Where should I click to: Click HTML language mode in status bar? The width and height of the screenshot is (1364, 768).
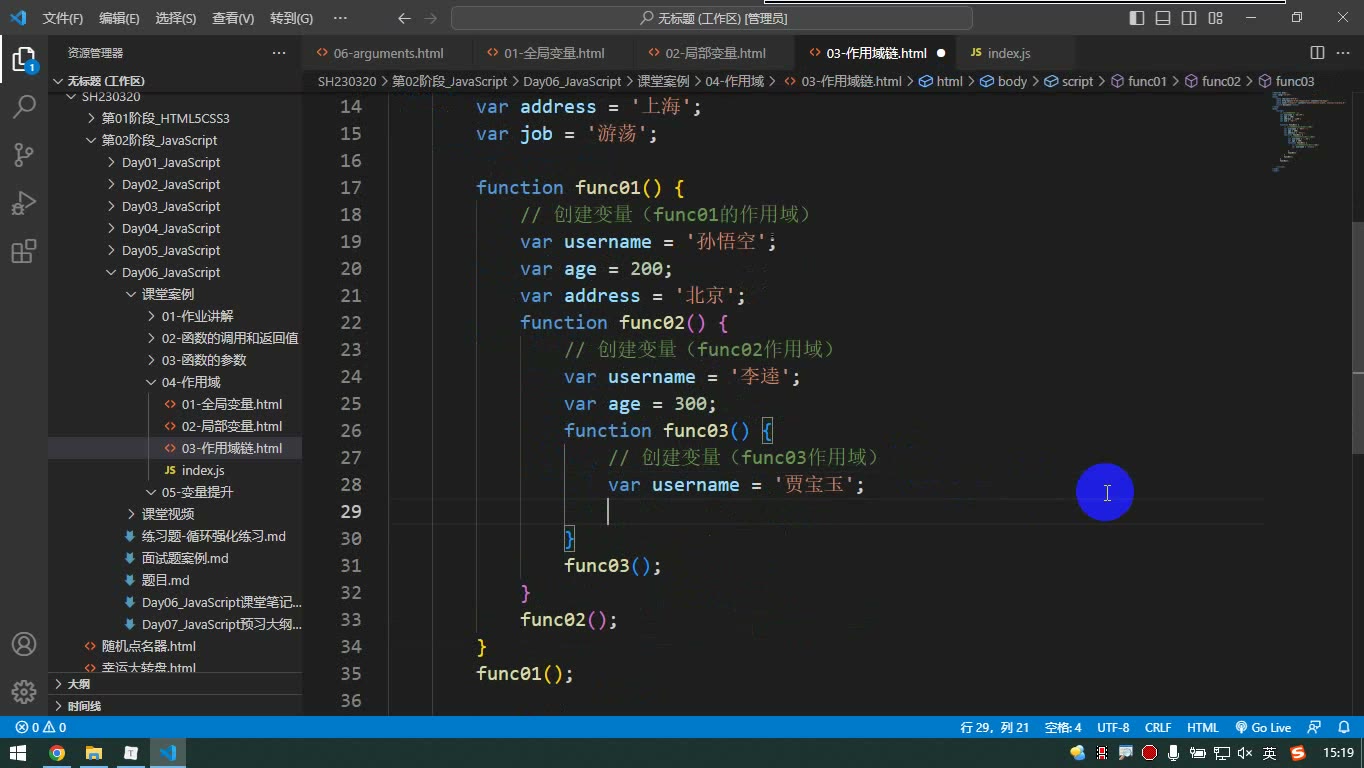(1203, 728)
